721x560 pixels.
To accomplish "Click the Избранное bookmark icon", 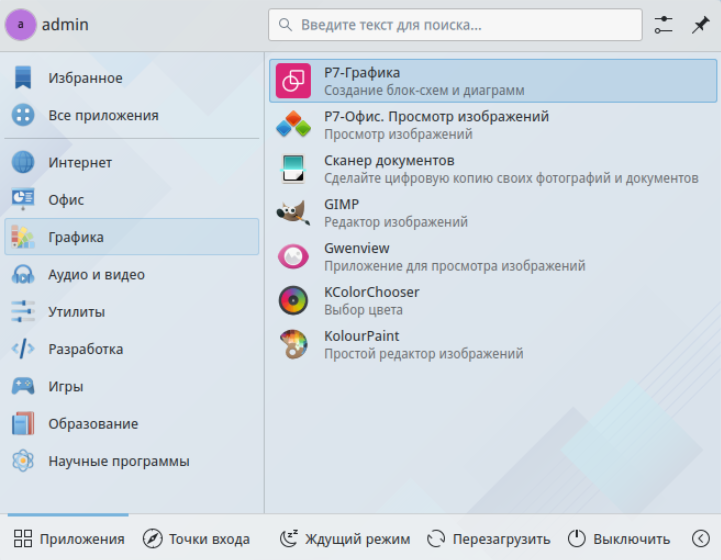I will tap(23, 77).
